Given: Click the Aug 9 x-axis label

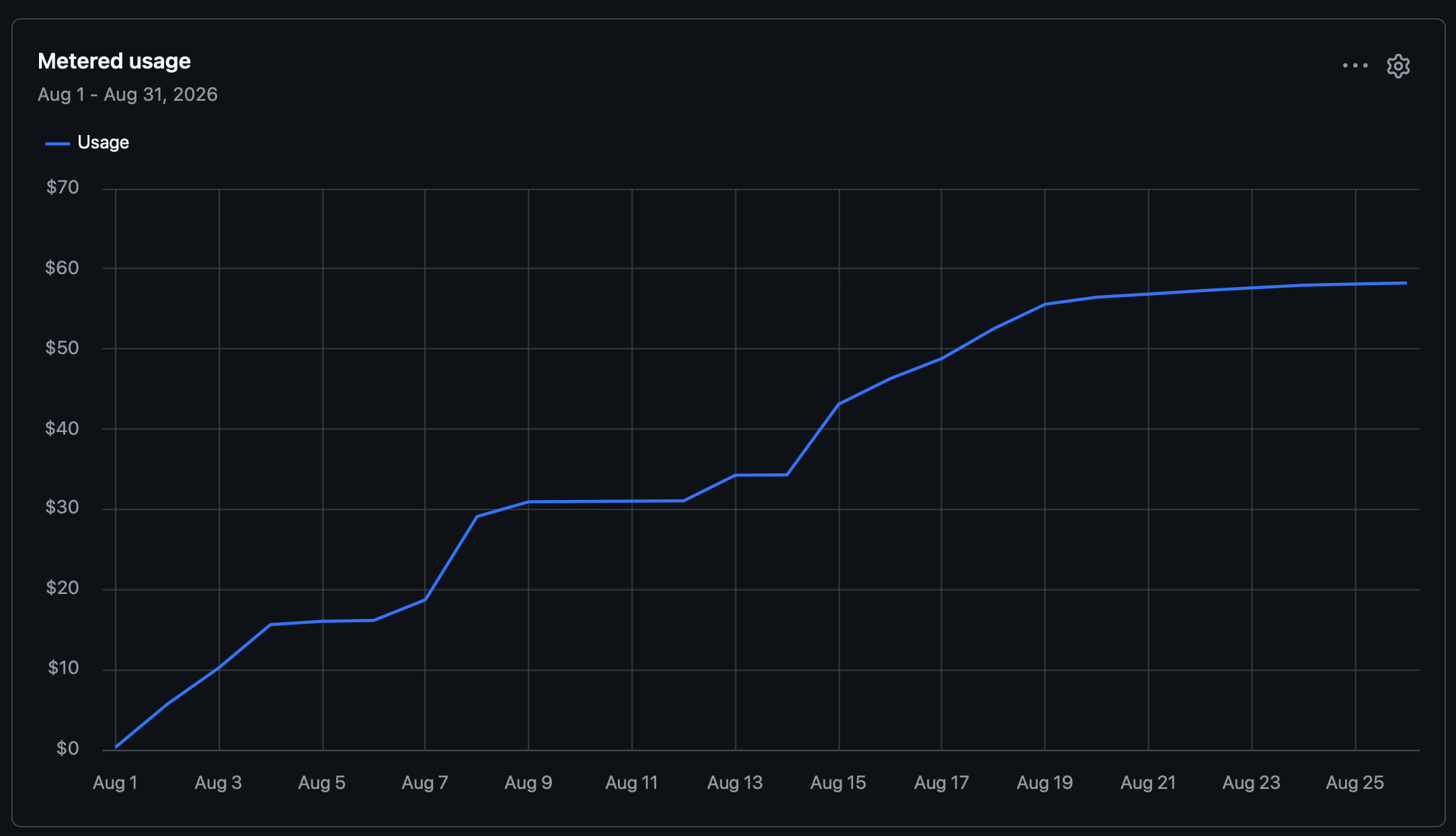Looking at the screenshot, I should click(x=528, y=783).
